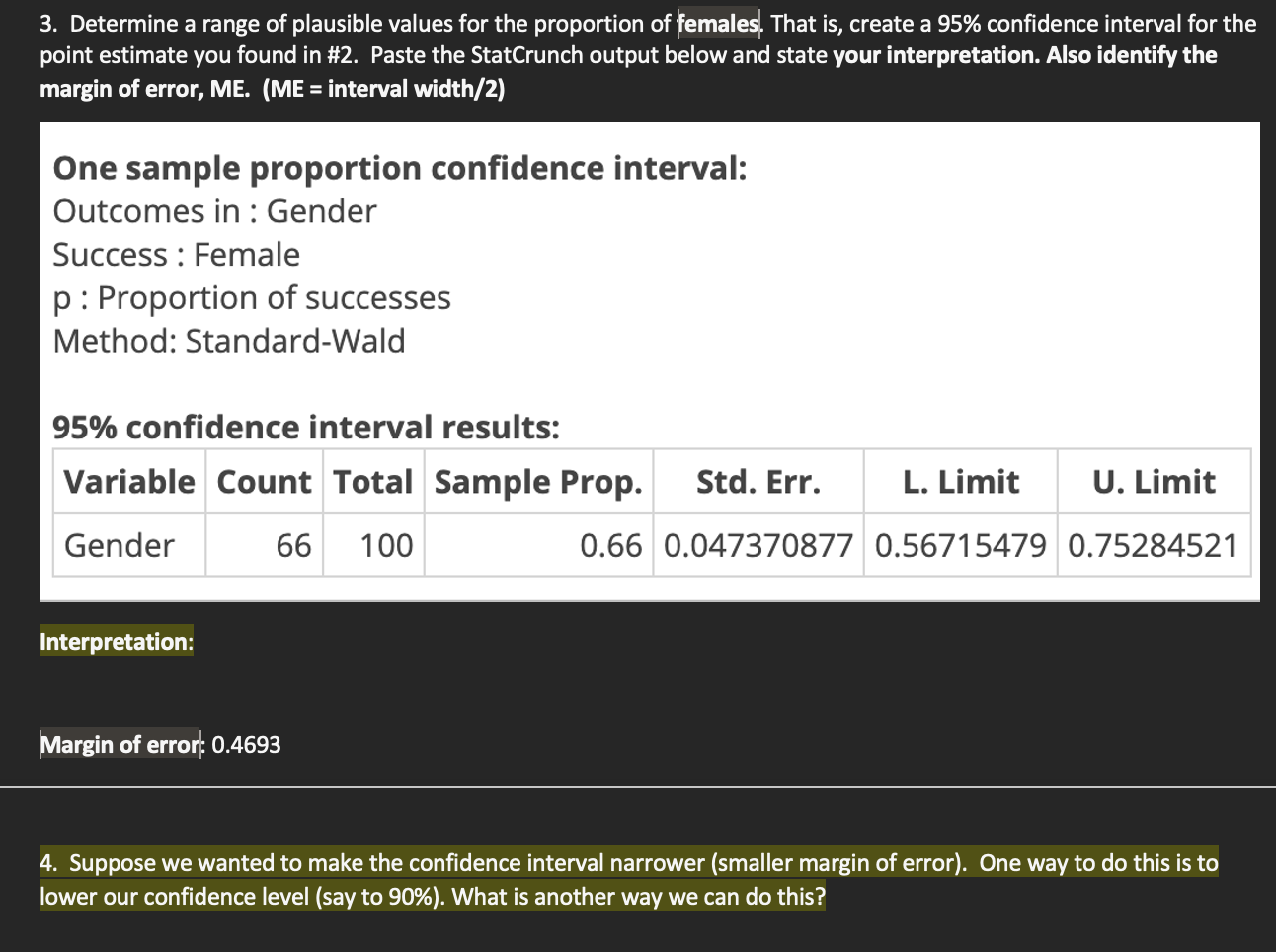The height and width of the screenshot is (952, 1276).
Task: Click the "Sample Prop." column header
Action: point(538,482)
